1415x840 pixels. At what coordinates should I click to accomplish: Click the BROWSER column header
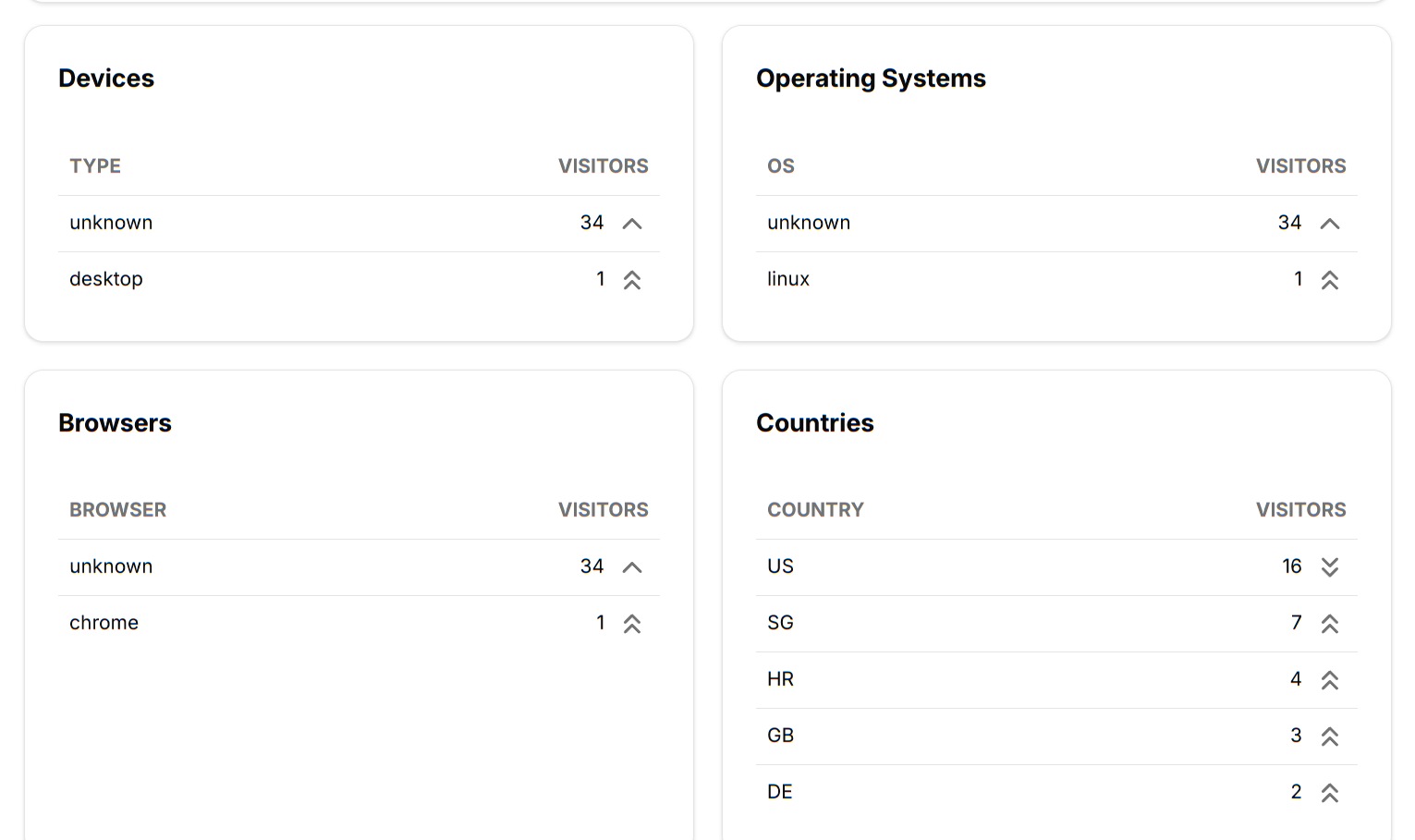(x=117, y=510)
